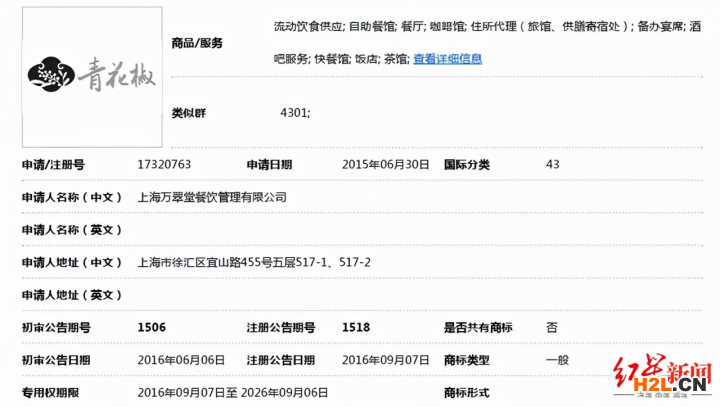720x407 pixels.
Task: Click the 初审公告日期 label
Action: tap(56, 360)
